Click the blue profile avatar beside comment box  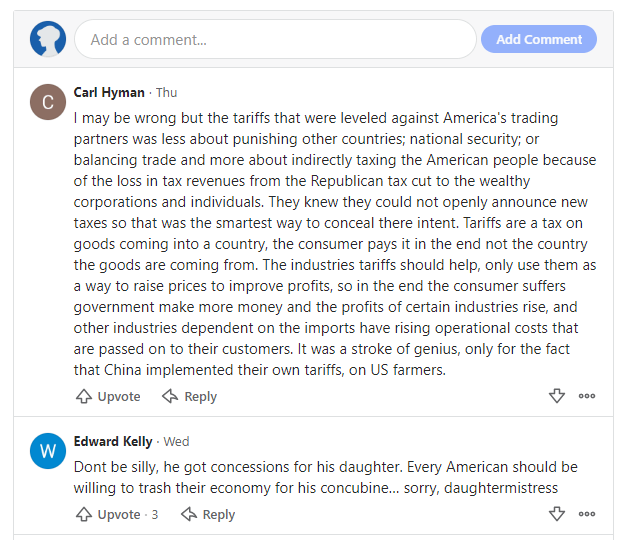(48, 39)
